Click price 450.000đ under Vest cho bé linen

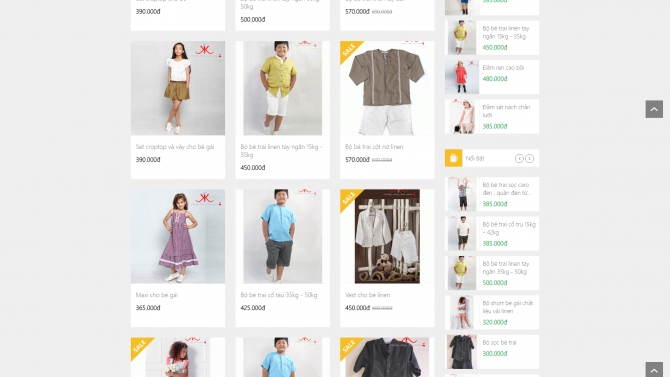coord(357,308)
